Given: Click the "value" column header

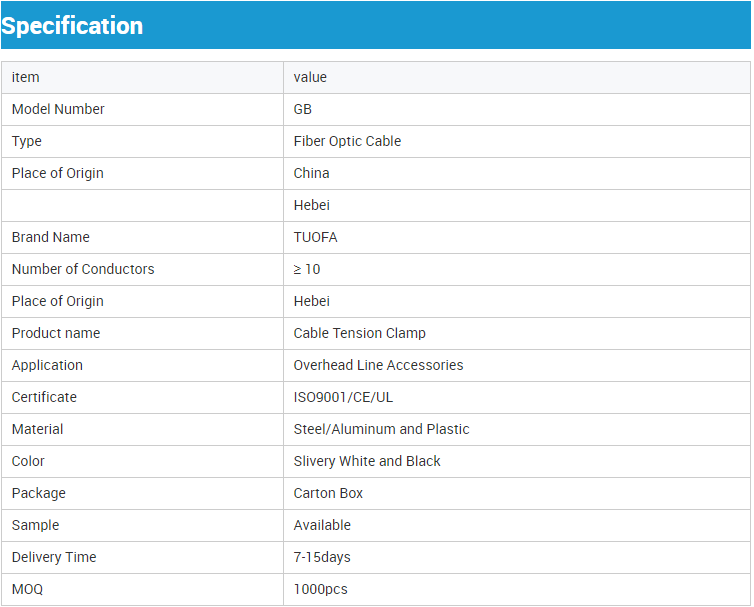Looking at the screenshot, I should (310, 77).
